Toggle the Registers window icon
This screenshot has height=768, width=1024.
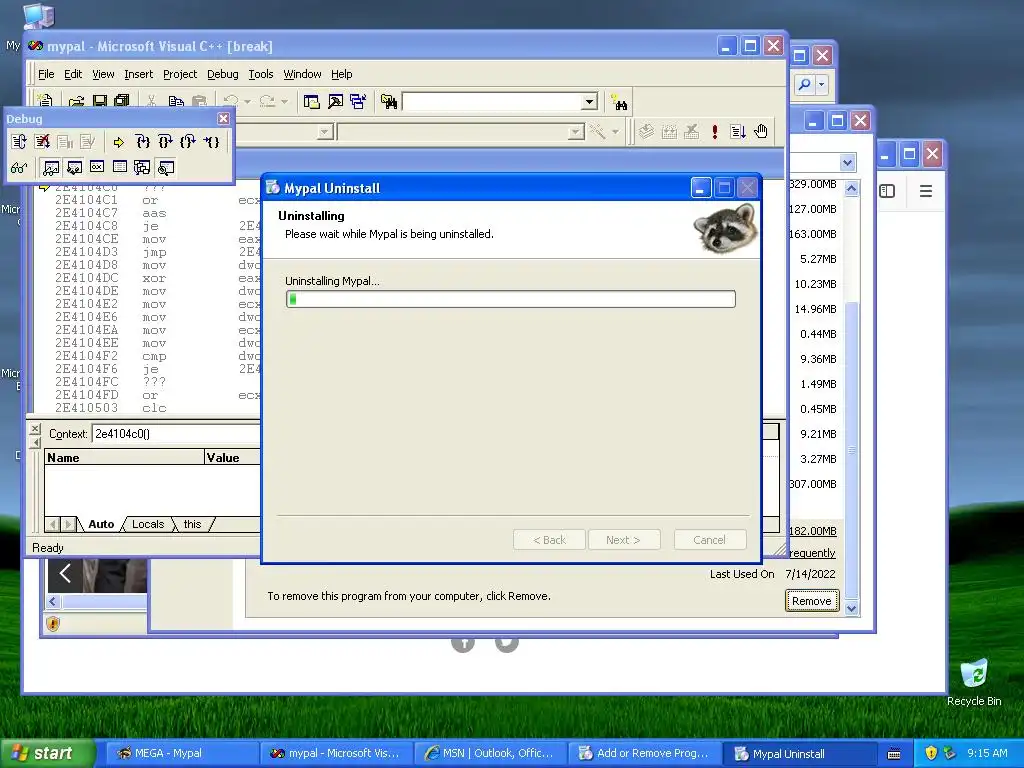pos(97,168)
